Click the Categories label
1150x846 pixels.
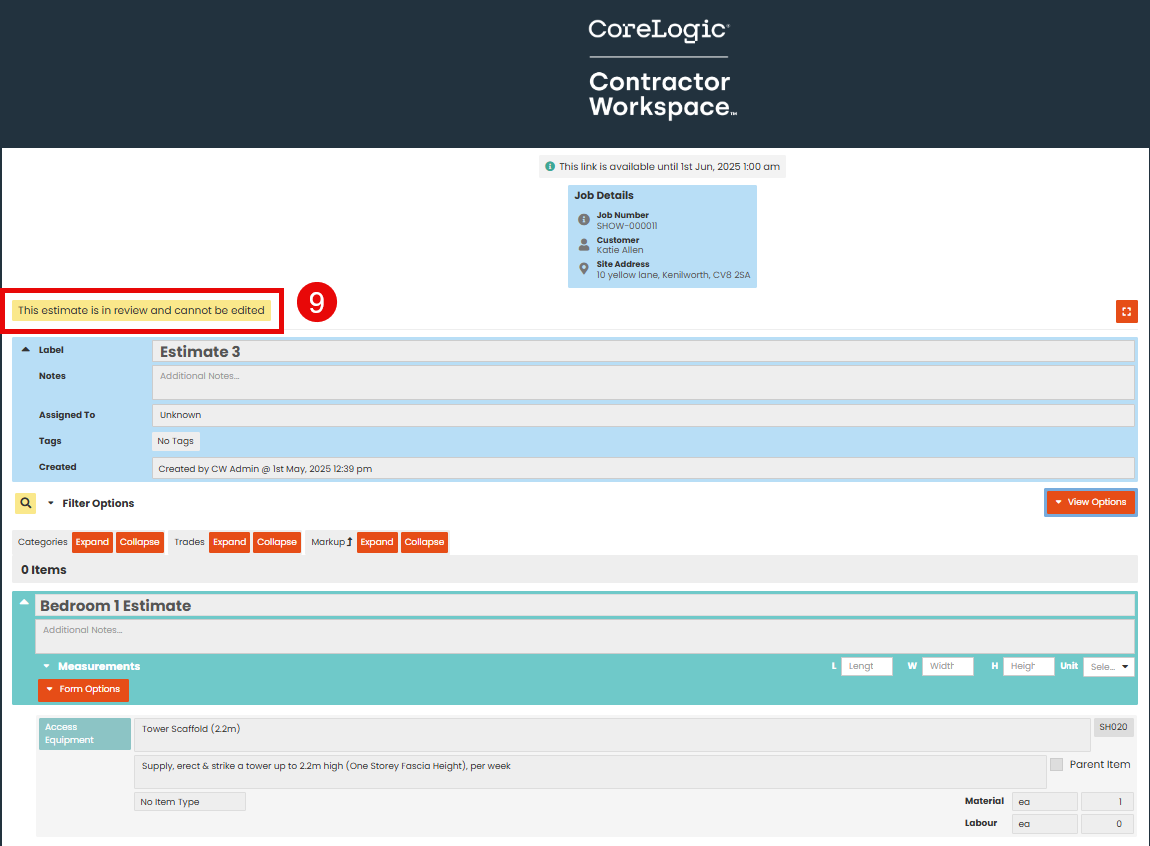[43, 542]
